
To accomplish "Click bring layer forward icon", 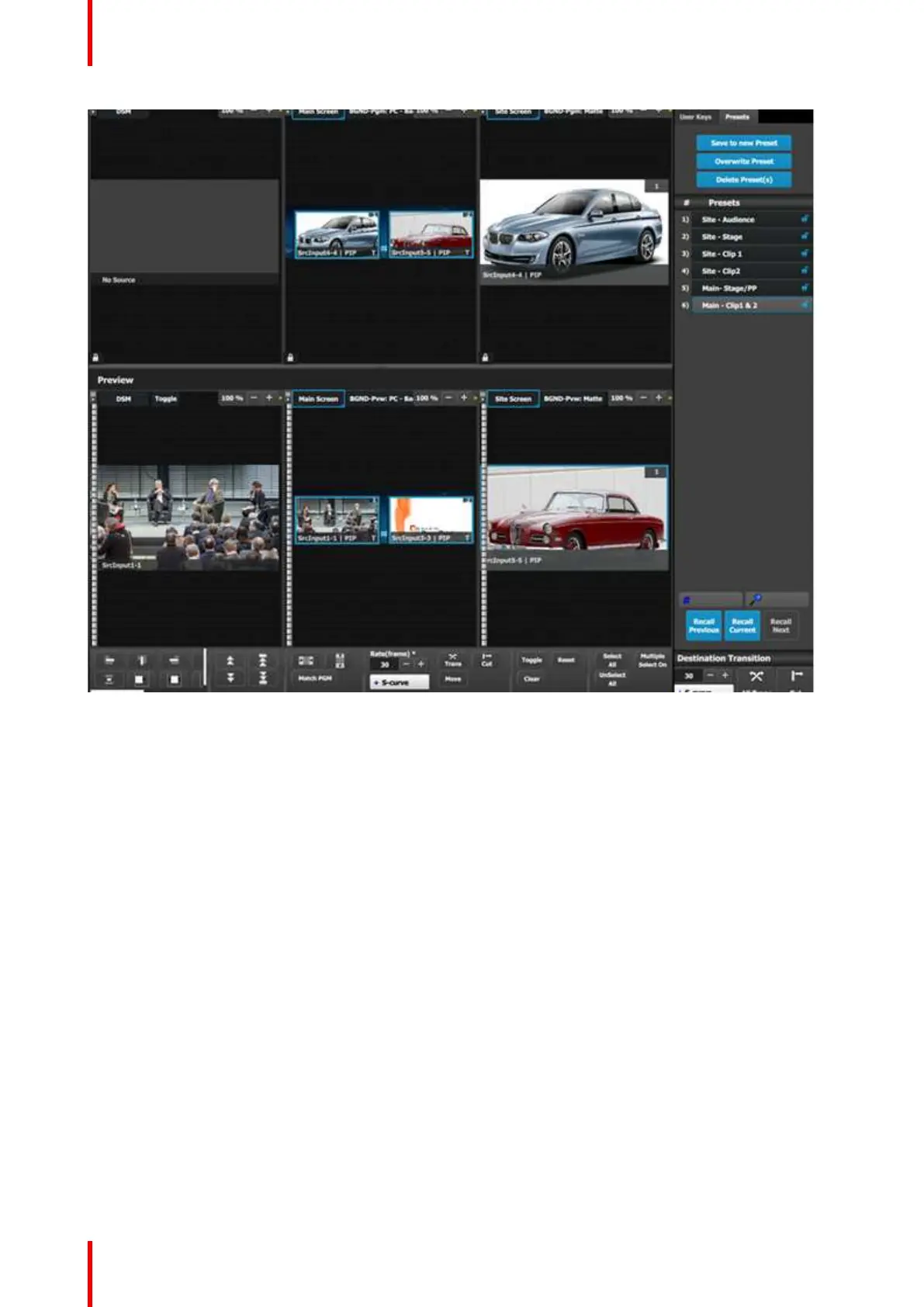I will (x=230, y=661).
